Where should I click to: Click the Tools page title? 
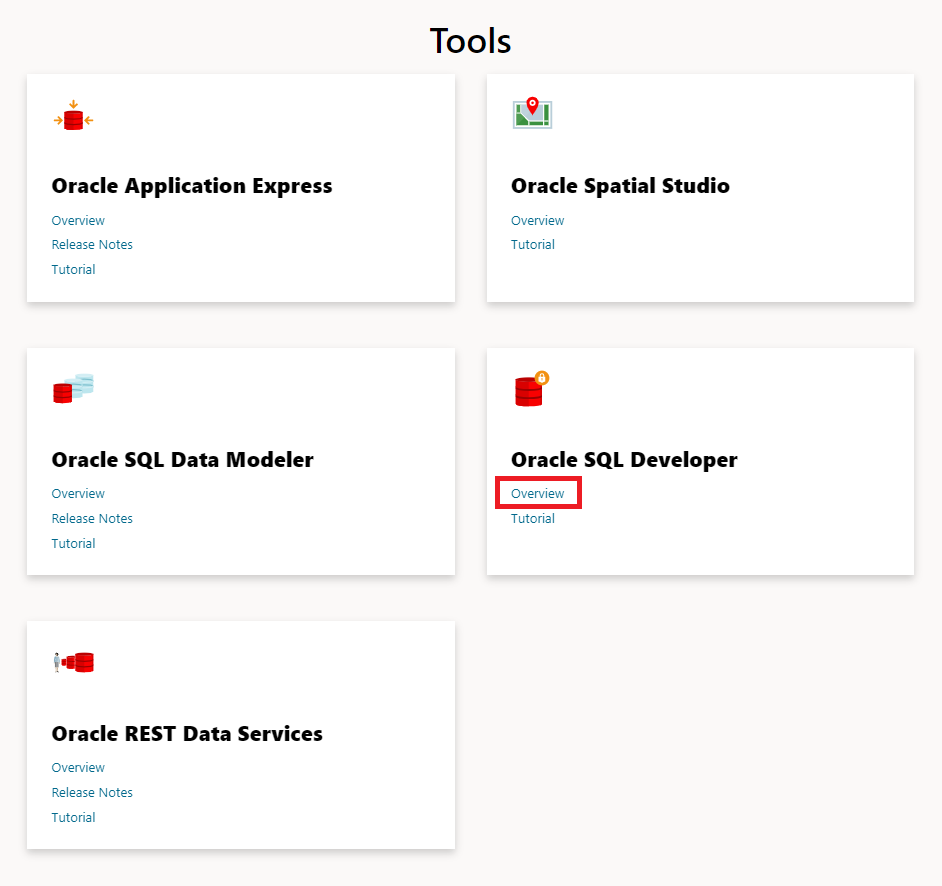pos(470,41)
